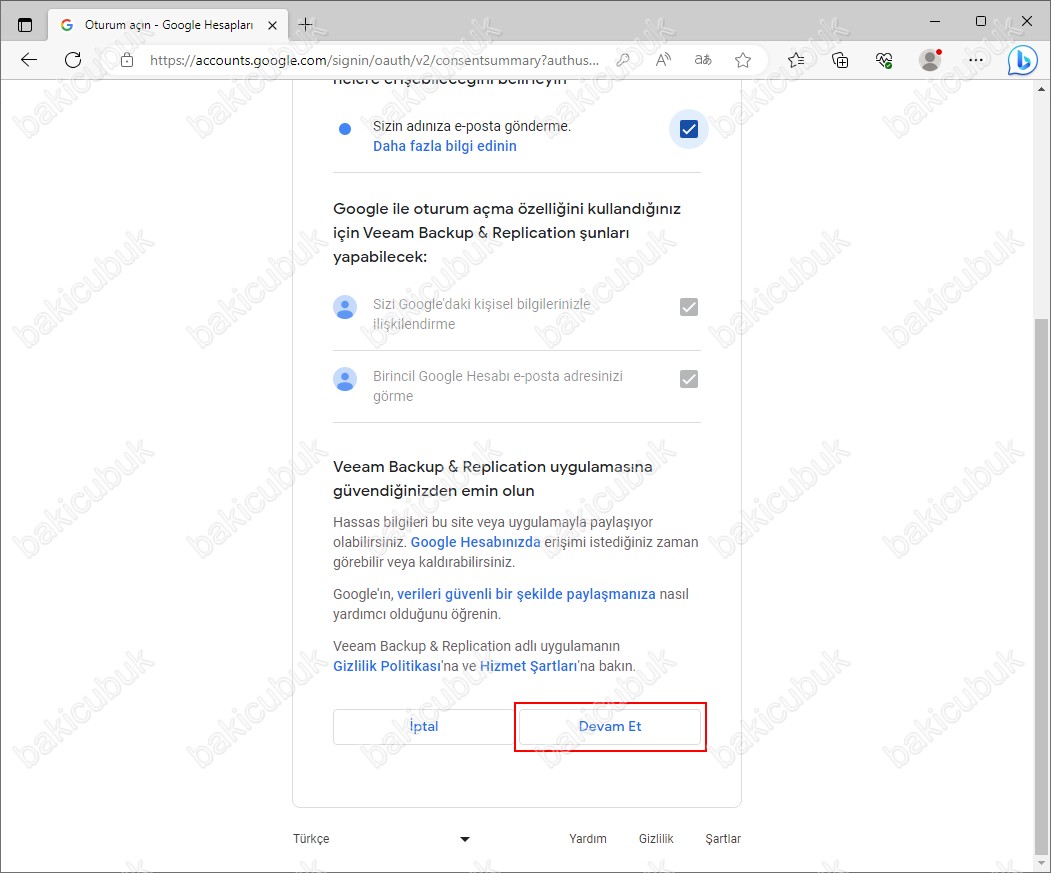The height and width of the screenshot is (873, 1051).
Task: Open 'verileri güvenli bir şekilde paylaşmanıza' link
Action: click(526, 594)
